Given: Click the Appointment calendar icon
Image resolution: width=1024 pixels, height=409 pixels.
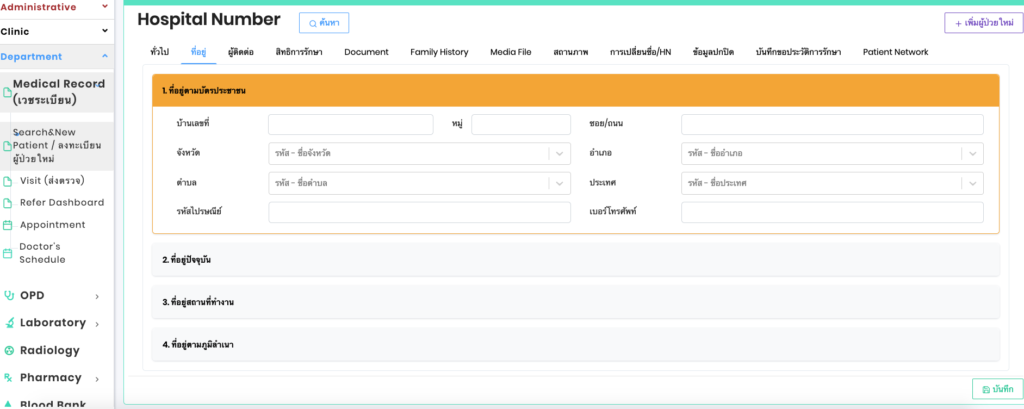Looking at the screenshot, I should point(9,225).
